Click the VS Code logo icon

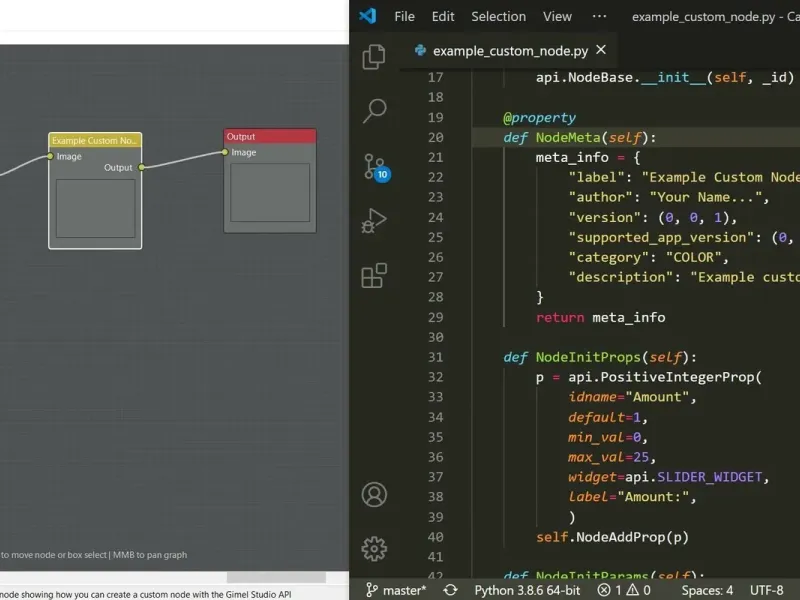click(367, 16)
